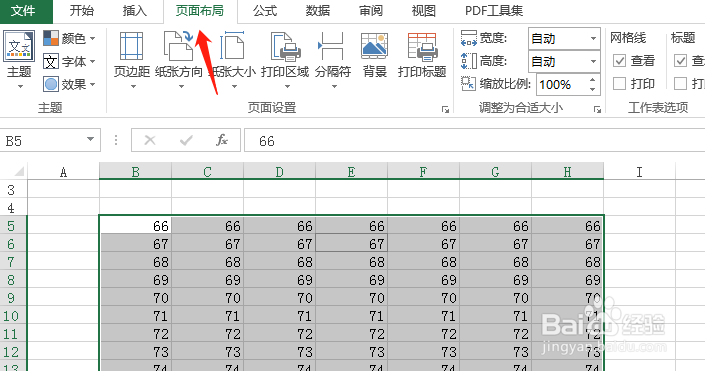
Task: Click the 背景 background icon
Action: [375, 46]
